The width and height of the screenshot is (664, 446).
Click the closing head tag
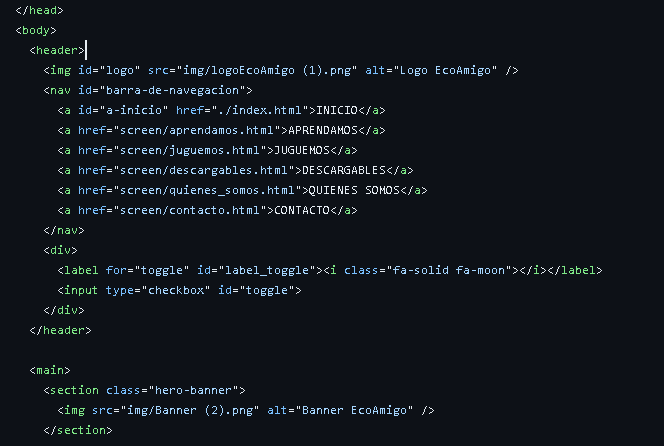pyautogui.click(x=39, y=10)
